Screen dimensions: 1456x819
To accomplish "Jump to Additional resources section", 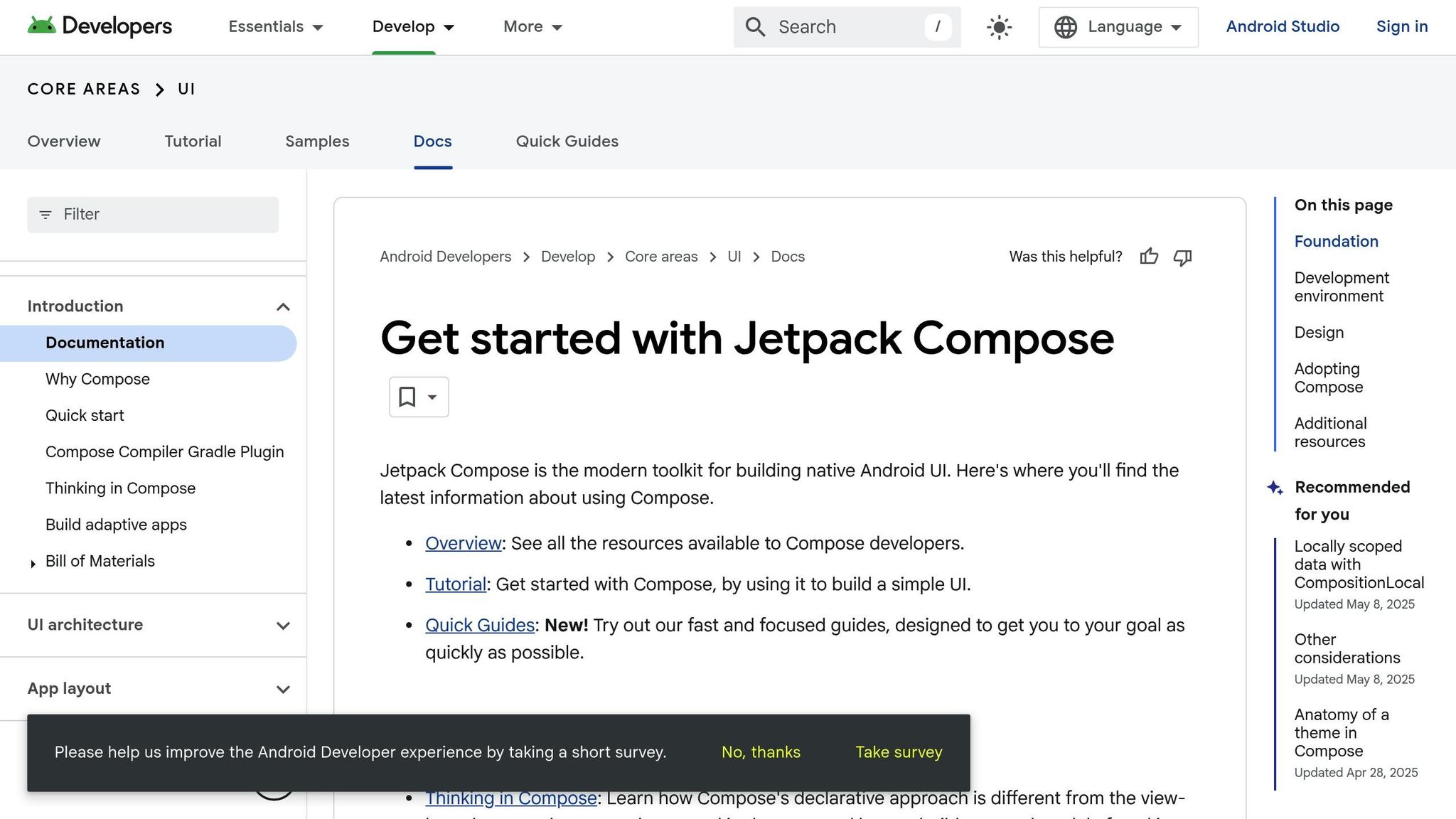I will point(1330,433).
